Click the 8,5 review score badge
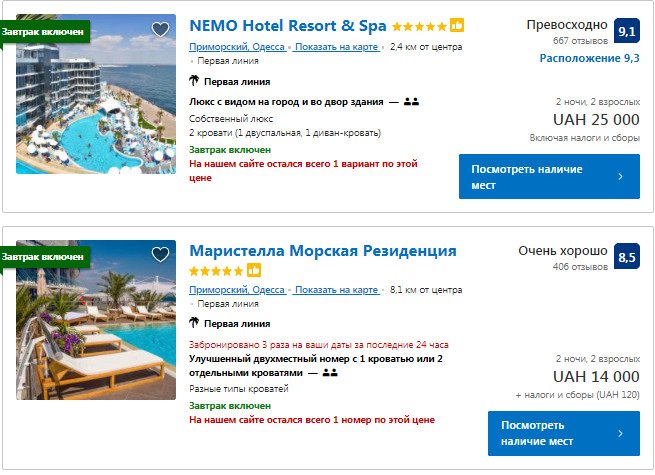 [627, 258]
